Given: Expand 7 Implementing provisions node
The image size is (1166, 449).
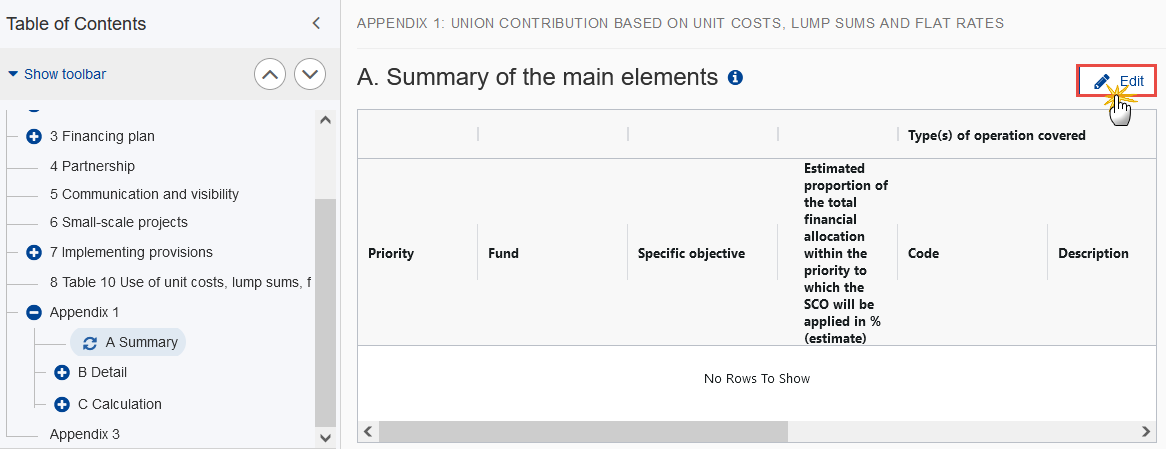Looking at the screenshot, I should point(33,253).
